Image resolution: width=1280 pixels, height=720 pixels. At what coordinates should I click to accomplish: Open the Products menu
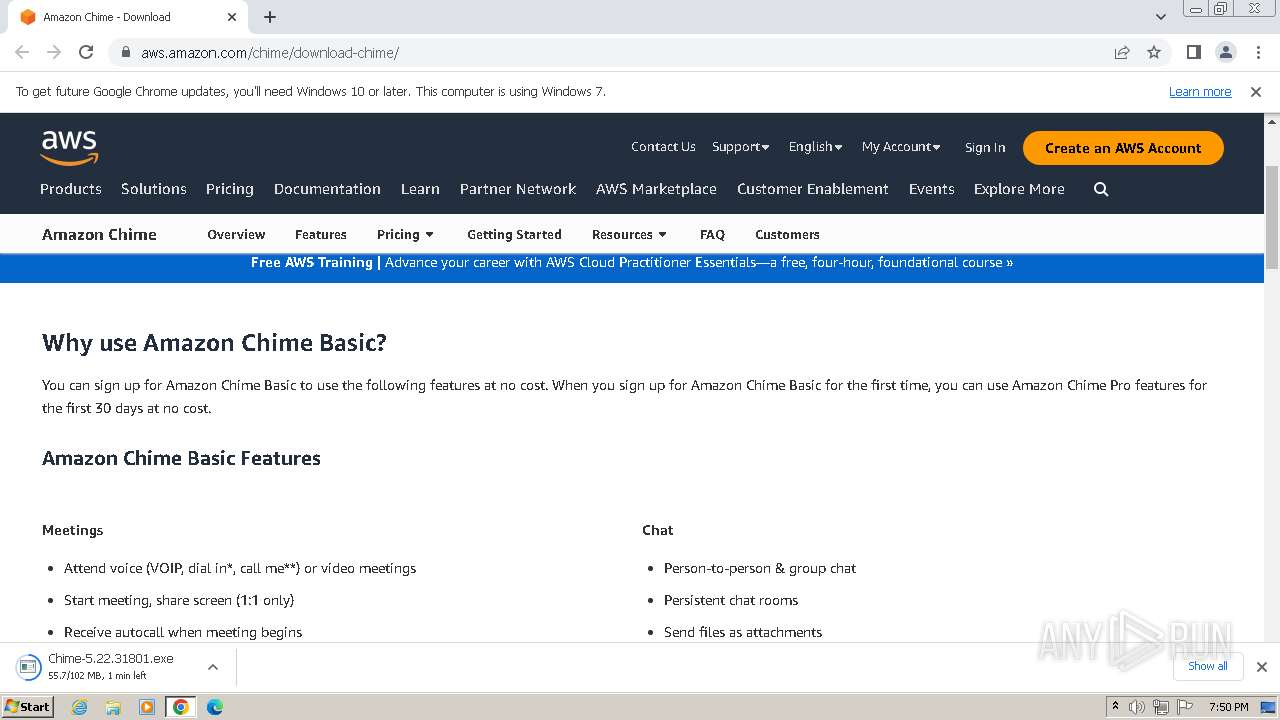(71, 189)
